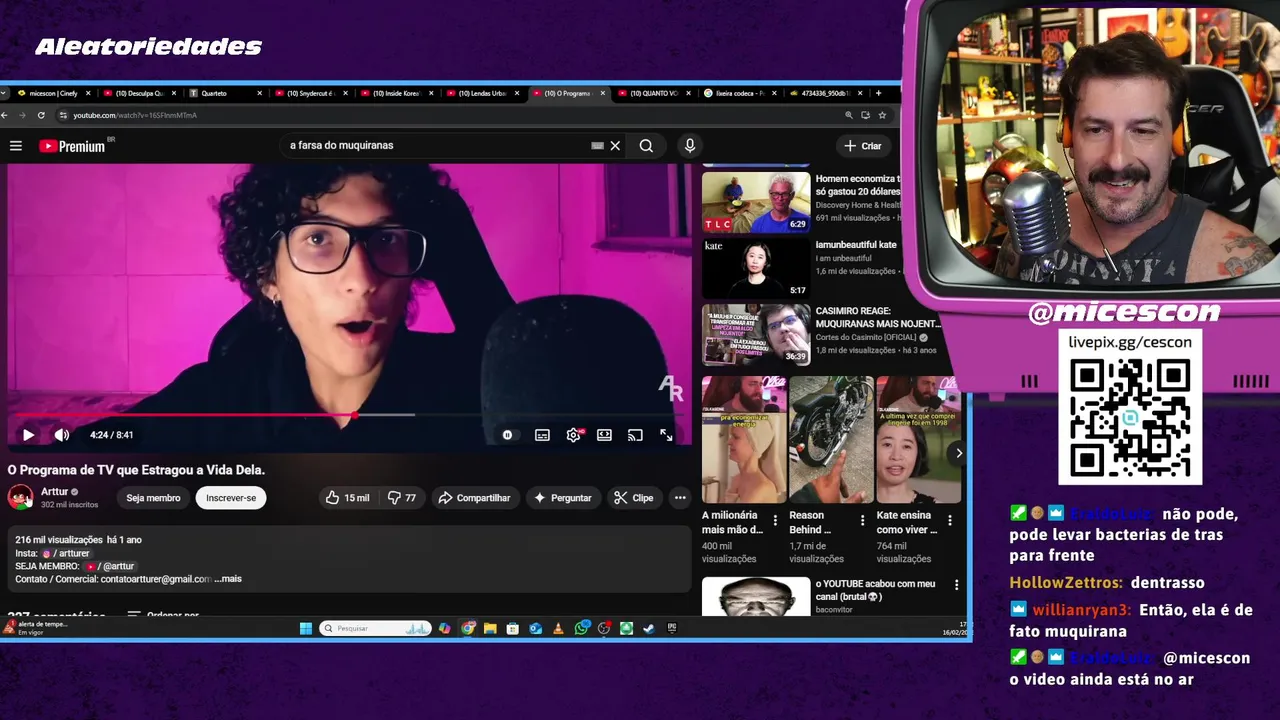The height and width of the screenshot is (720, 1280).
Task: Open the YouTube hamburger guide menu
Action: click(16, 146)
